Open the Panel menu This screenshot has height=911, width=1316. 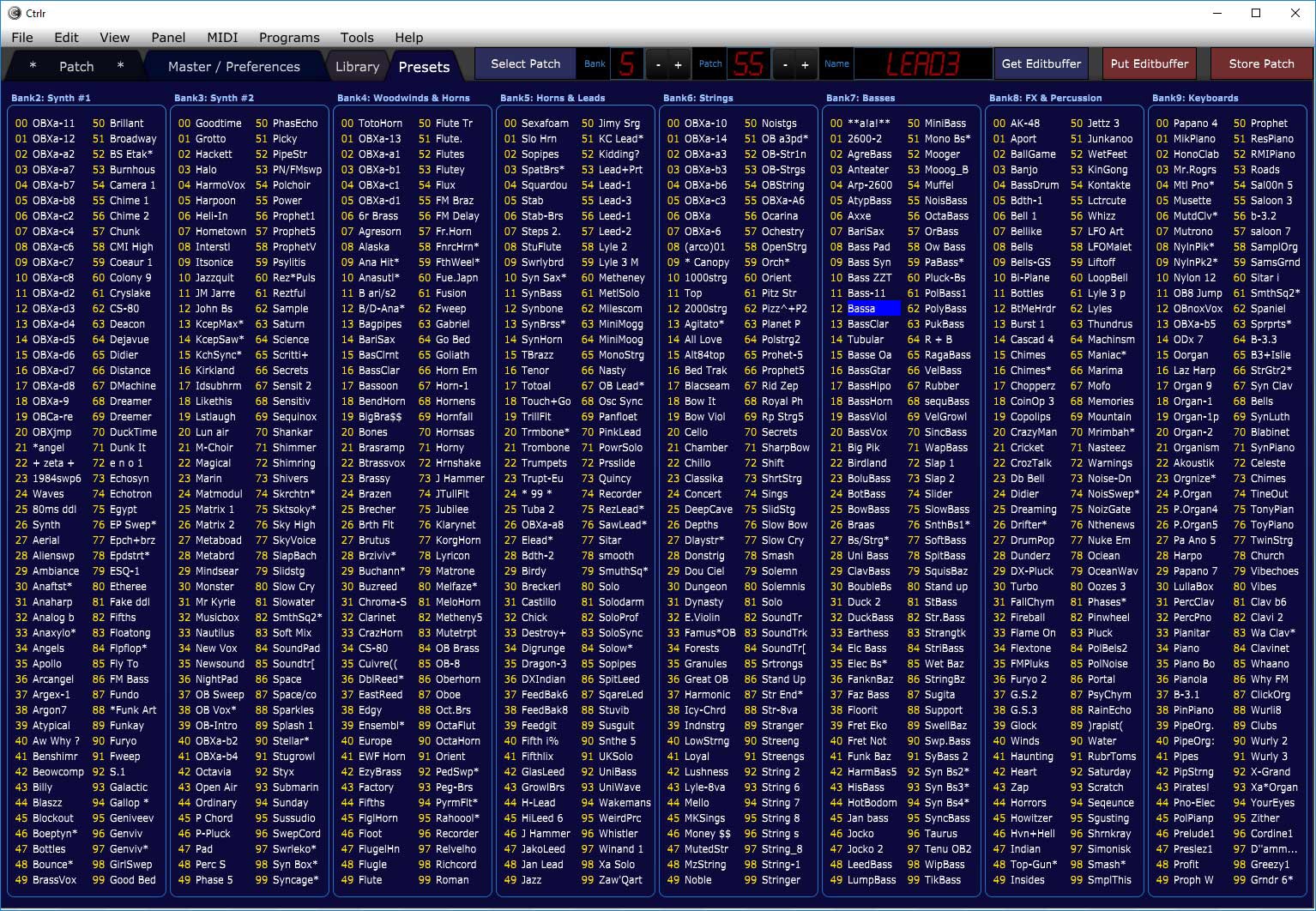(x=168, y=38)
